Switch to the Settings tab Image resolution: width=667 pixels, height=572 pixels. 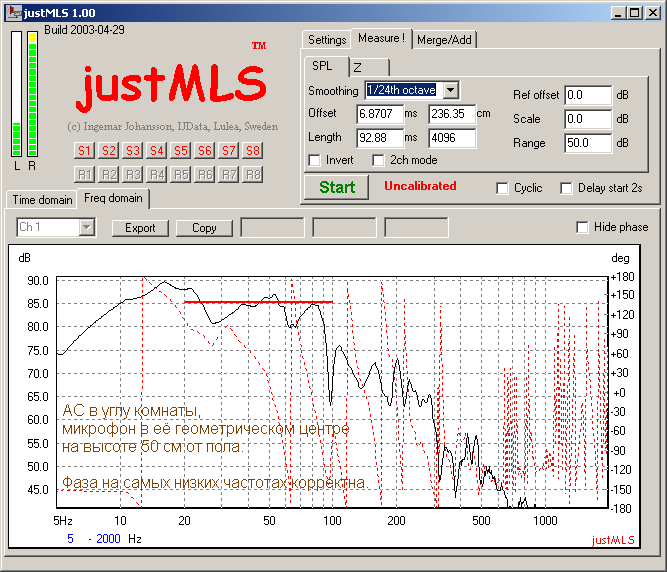[x=327, y=40]
